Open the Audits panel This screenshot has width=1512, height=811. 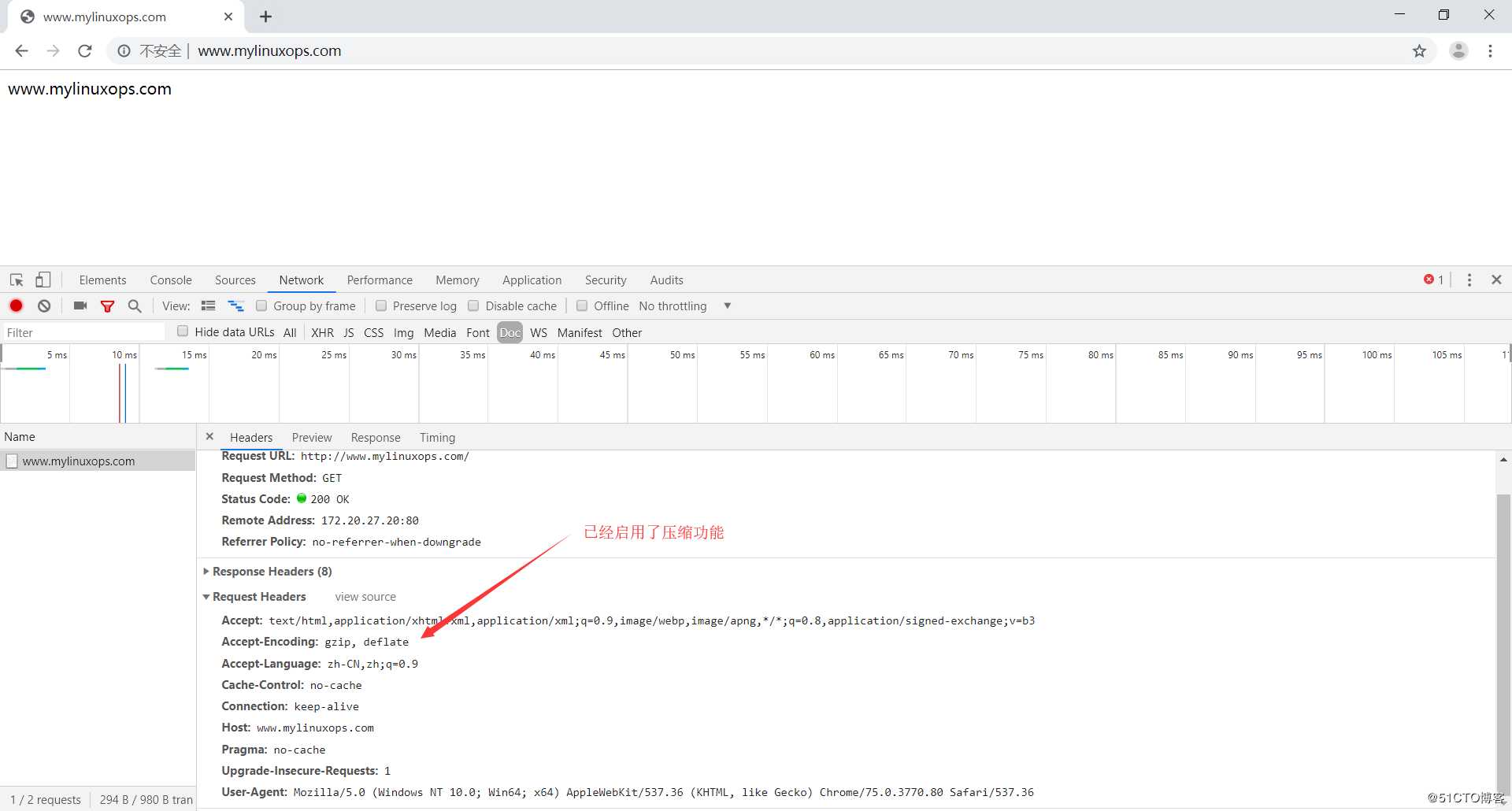(667, 280)
